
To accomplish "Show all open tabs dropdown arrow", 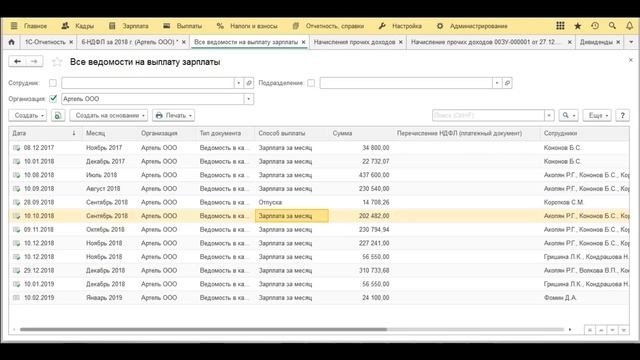I will coord(631,42).
